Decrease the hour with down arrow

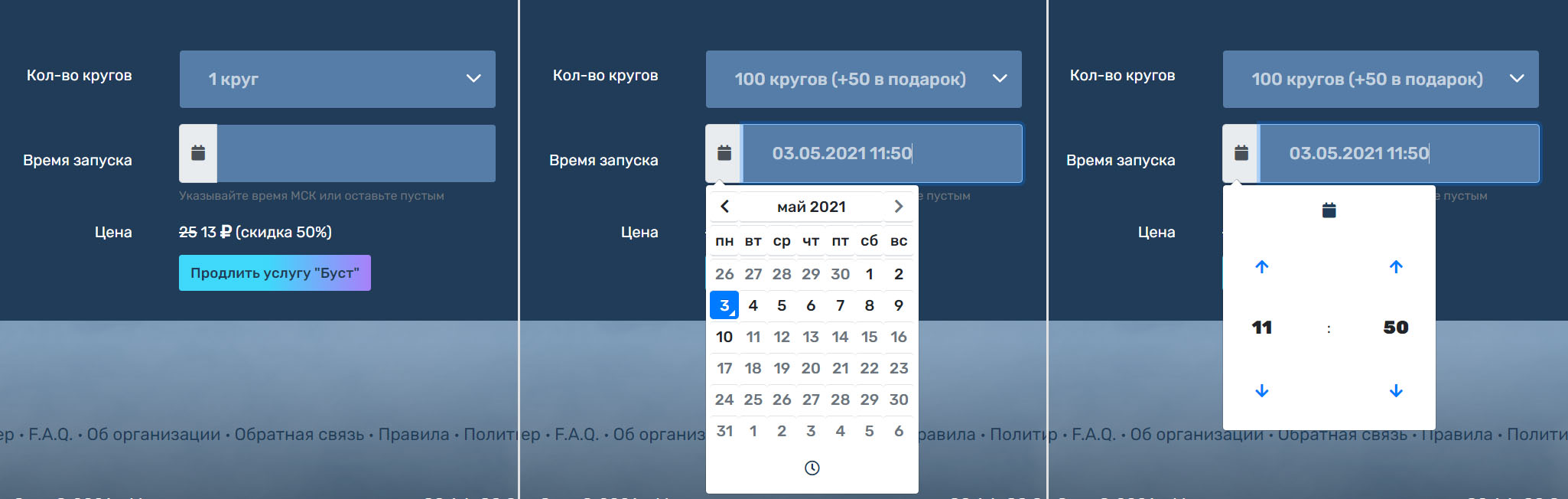coord(1262,390)
